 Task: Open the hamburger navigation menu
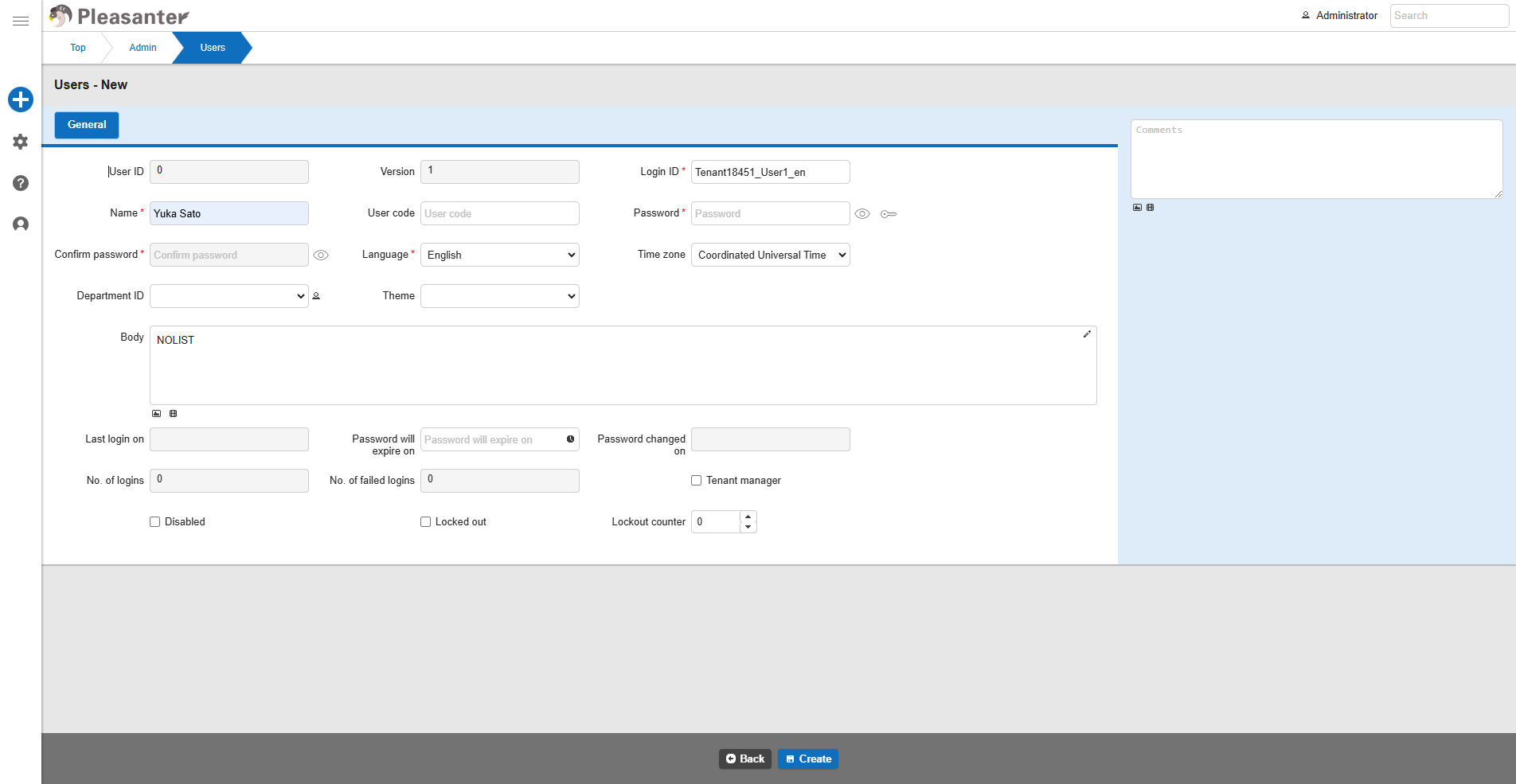[21, 21]
